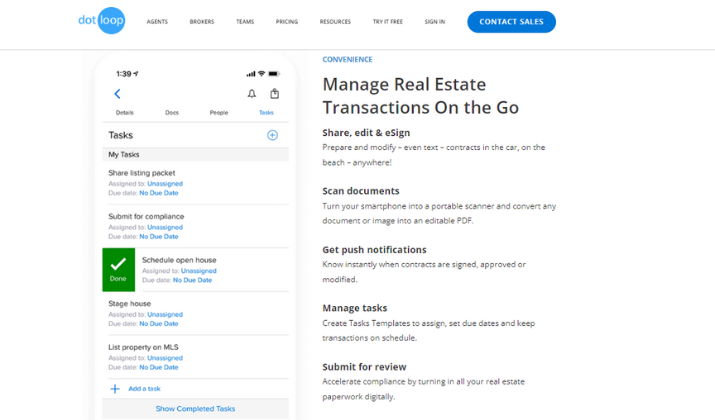
Task: Click the My Tasks section header
Action: click(196, 155)
